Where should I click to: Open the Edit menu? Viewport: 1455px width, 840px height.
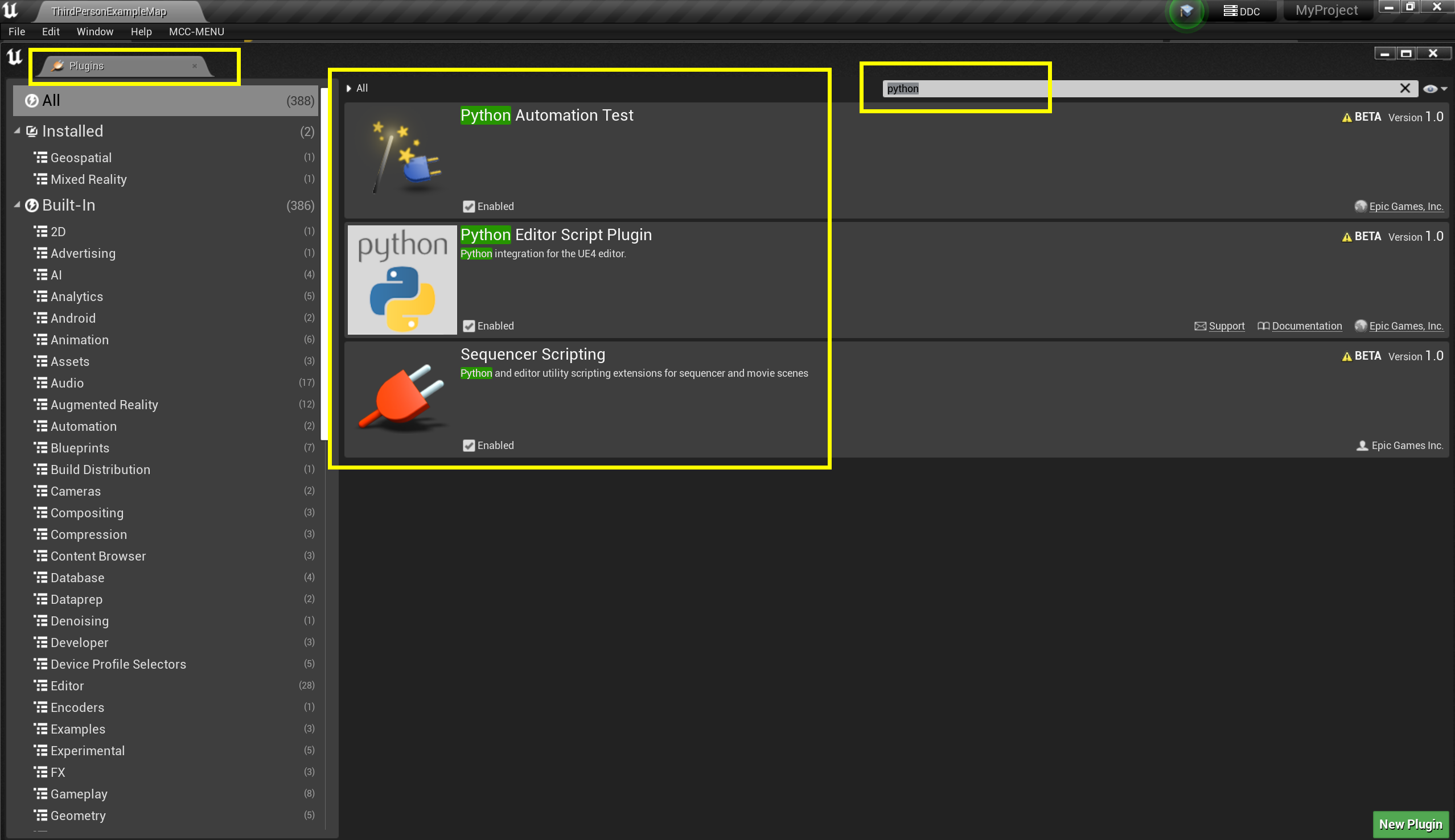point(51,32)
